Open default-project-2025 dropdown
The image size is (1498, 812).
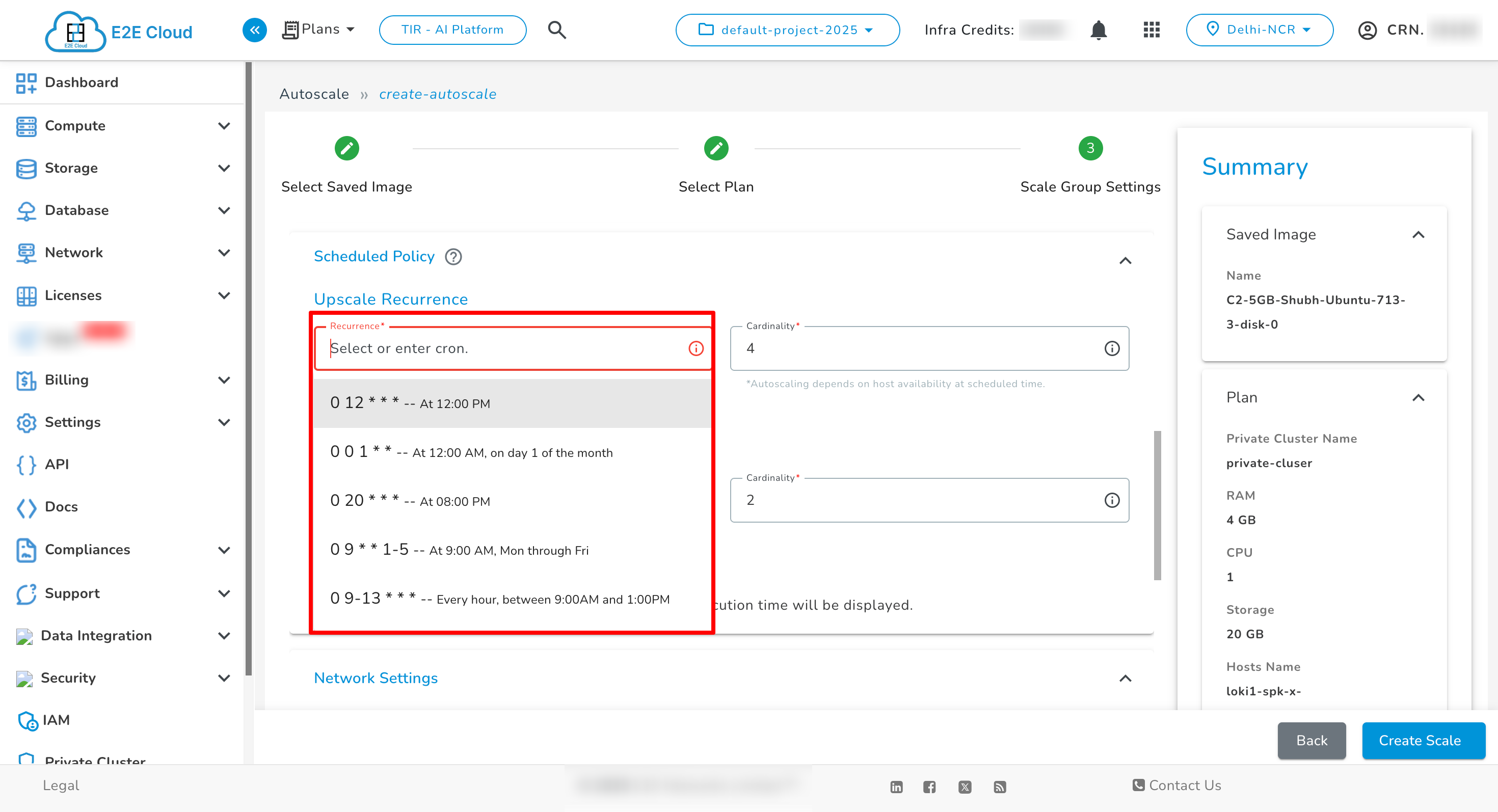[x=787, y=30]
